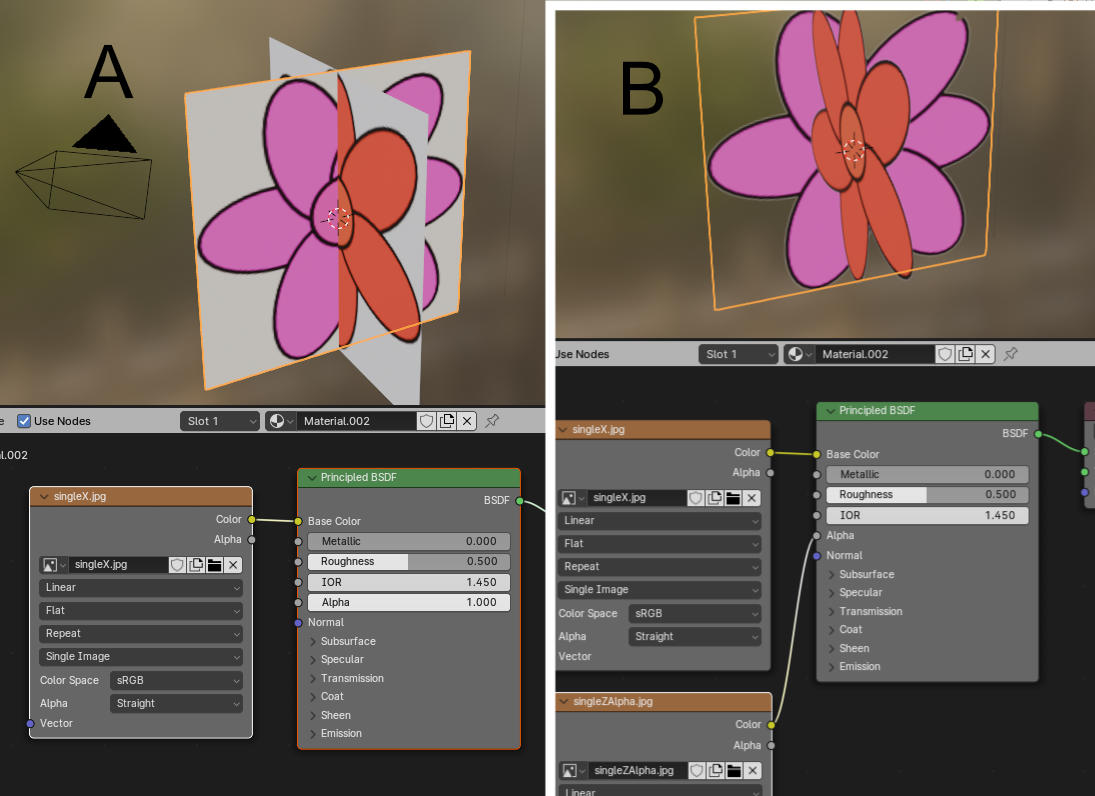This screenshot has height=796, width=1095.
Task: Open image folder icon in singleX.jpg node, view A
Action: [214, 564]
